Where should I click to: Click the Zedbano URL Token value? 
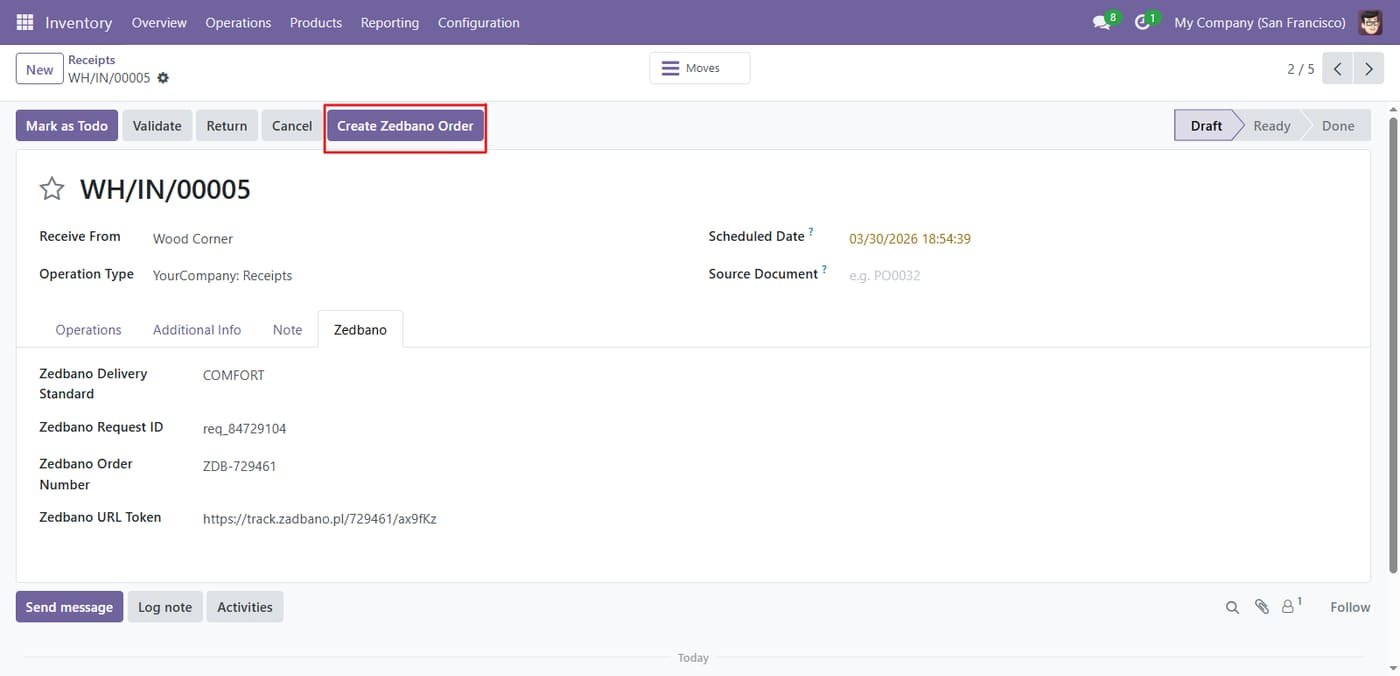point(320,519)
